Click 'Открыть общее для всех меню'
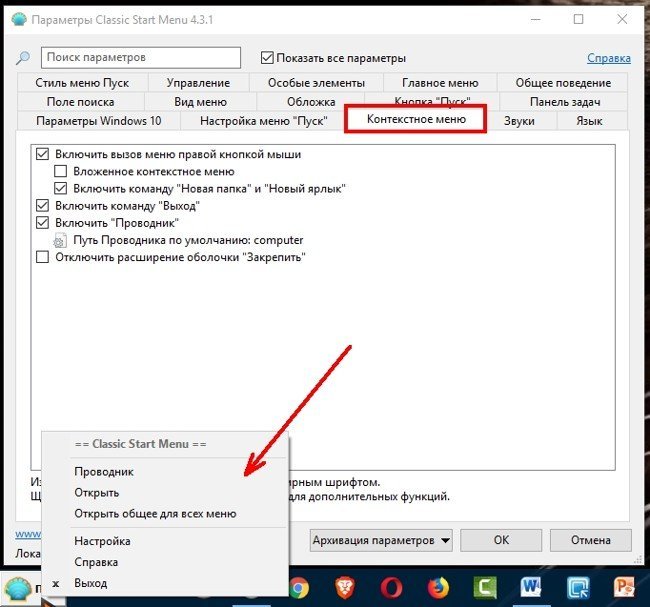 tap(165, 514)
